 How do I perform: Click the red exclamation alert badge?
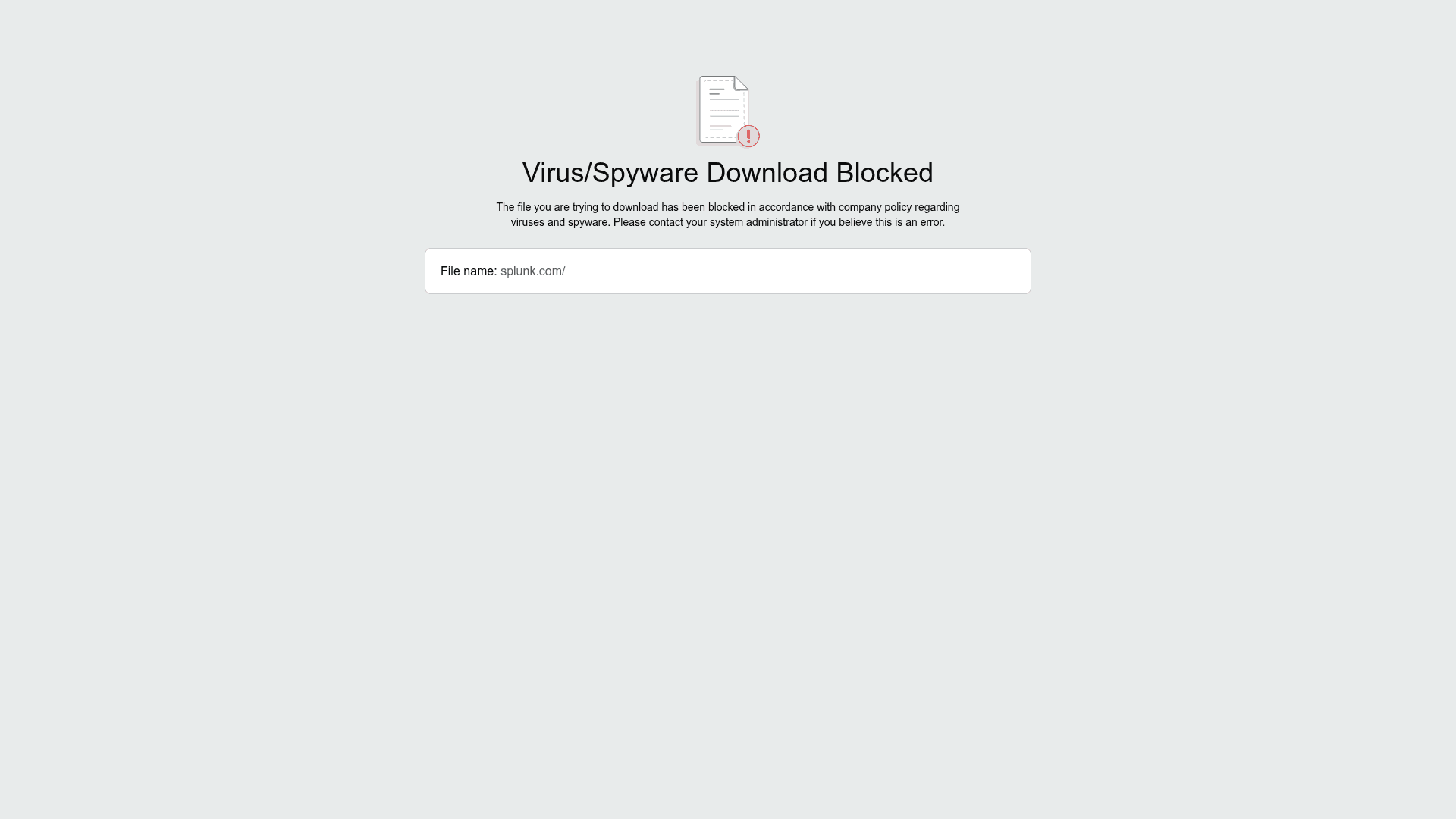click(x=748, y=136)
